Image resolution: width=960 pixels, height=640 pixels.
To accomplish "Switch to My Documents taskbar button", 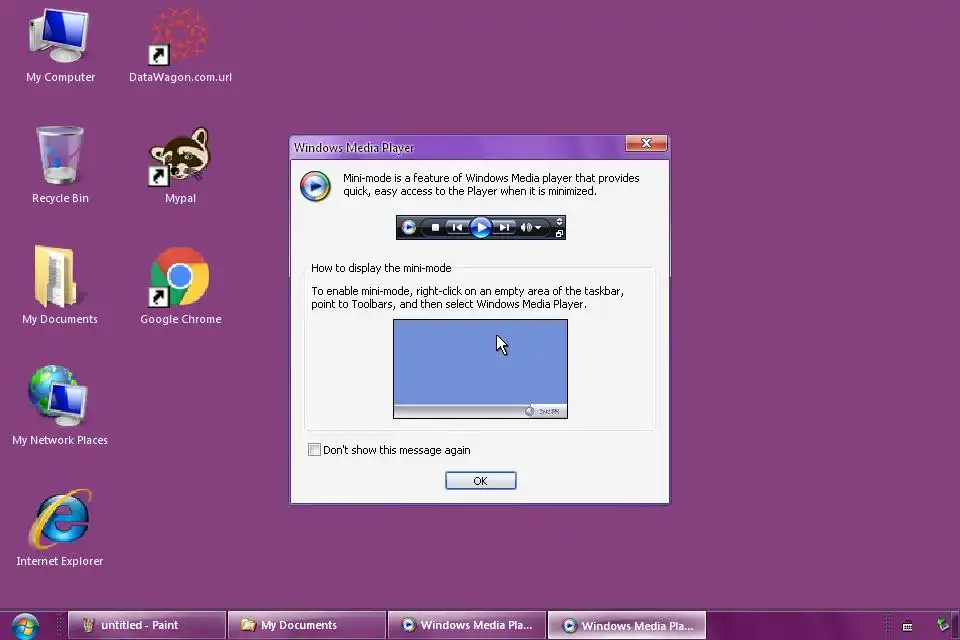I will [307, 625].
